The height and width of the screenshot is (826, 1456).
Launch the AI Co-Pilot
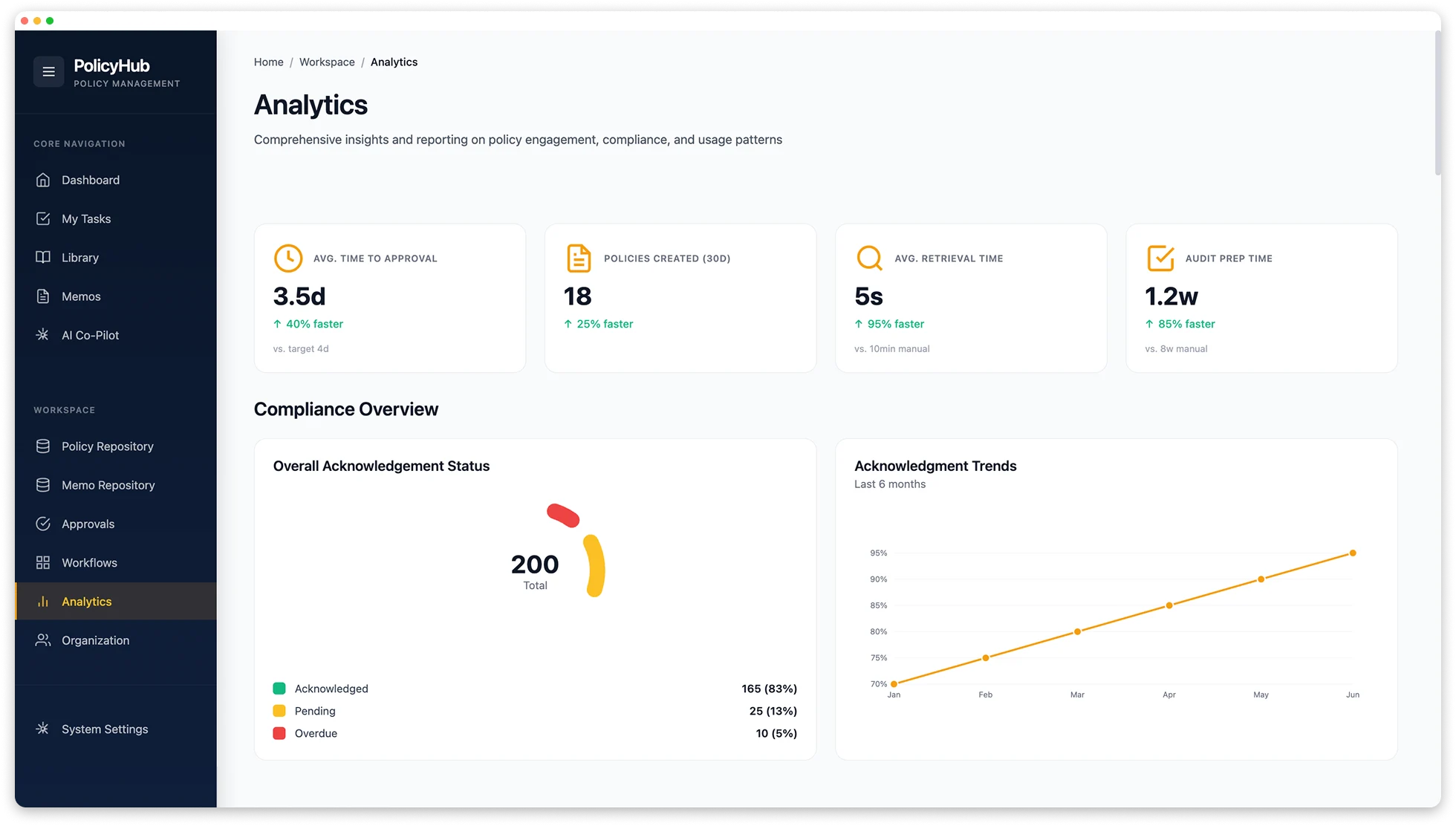coord(89,335)
